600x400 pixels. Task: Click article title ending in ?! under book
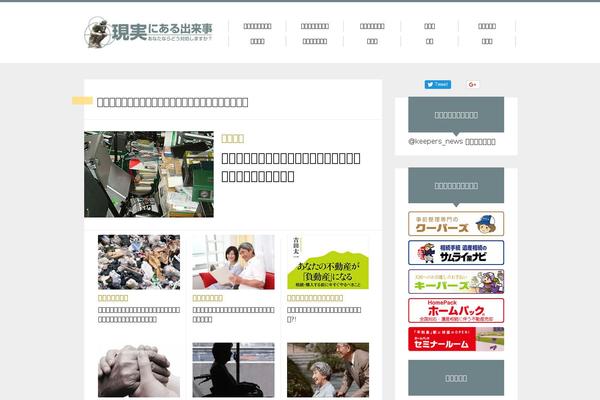324,314
